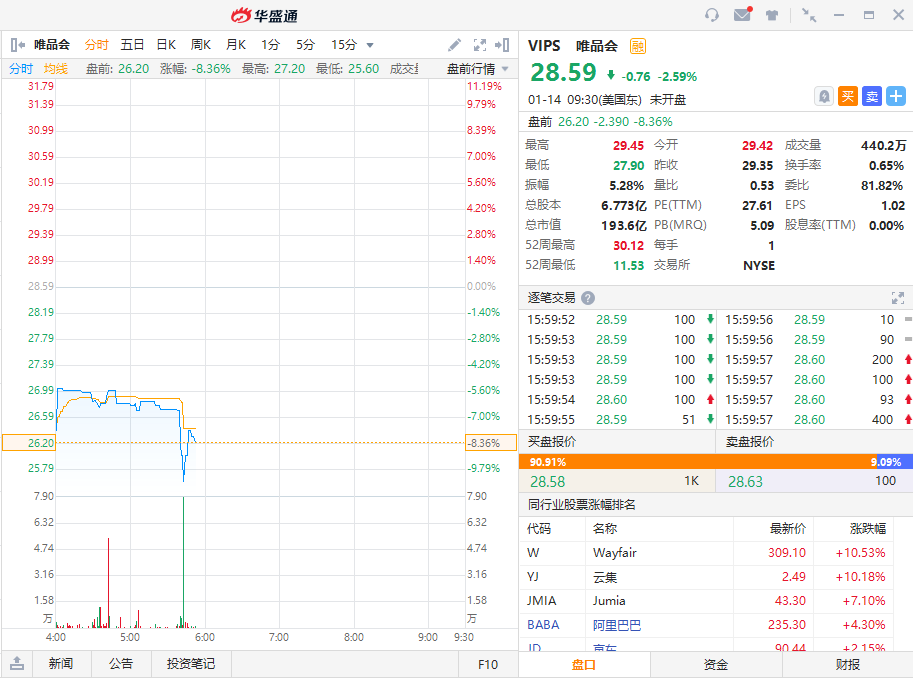Click the bid price 28.58
This screenshot has height=678, width=913.
click(x=547, y=482)
